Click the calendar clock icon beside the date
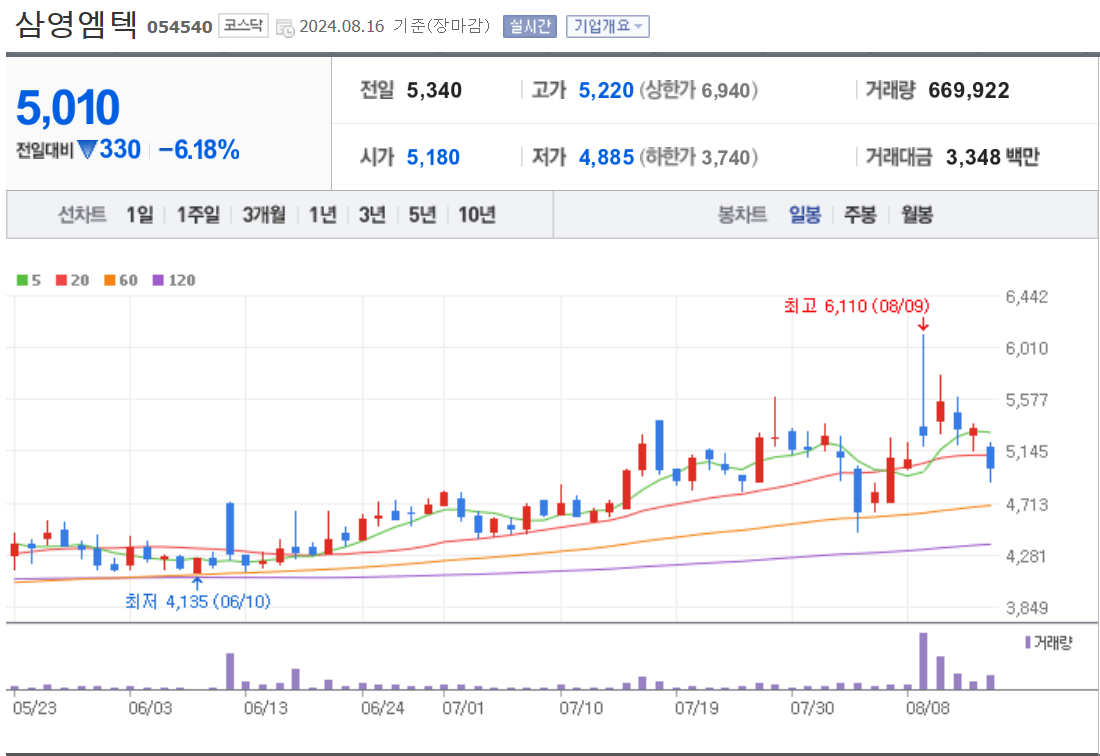The height and width of the screenshot is (756, 1100). point(285,27)
